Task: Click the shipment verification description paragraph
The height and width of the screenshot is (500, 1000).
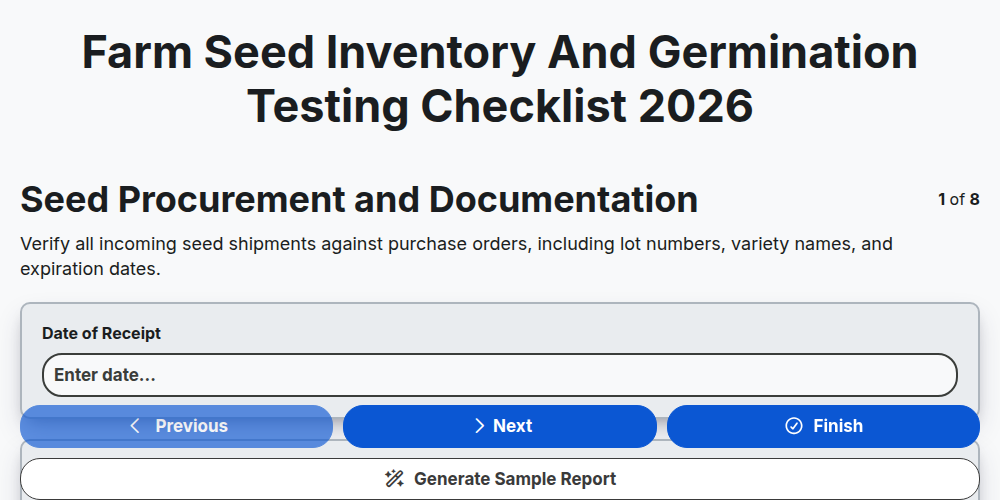Action: pyautogui.click(x=457, y=256)
